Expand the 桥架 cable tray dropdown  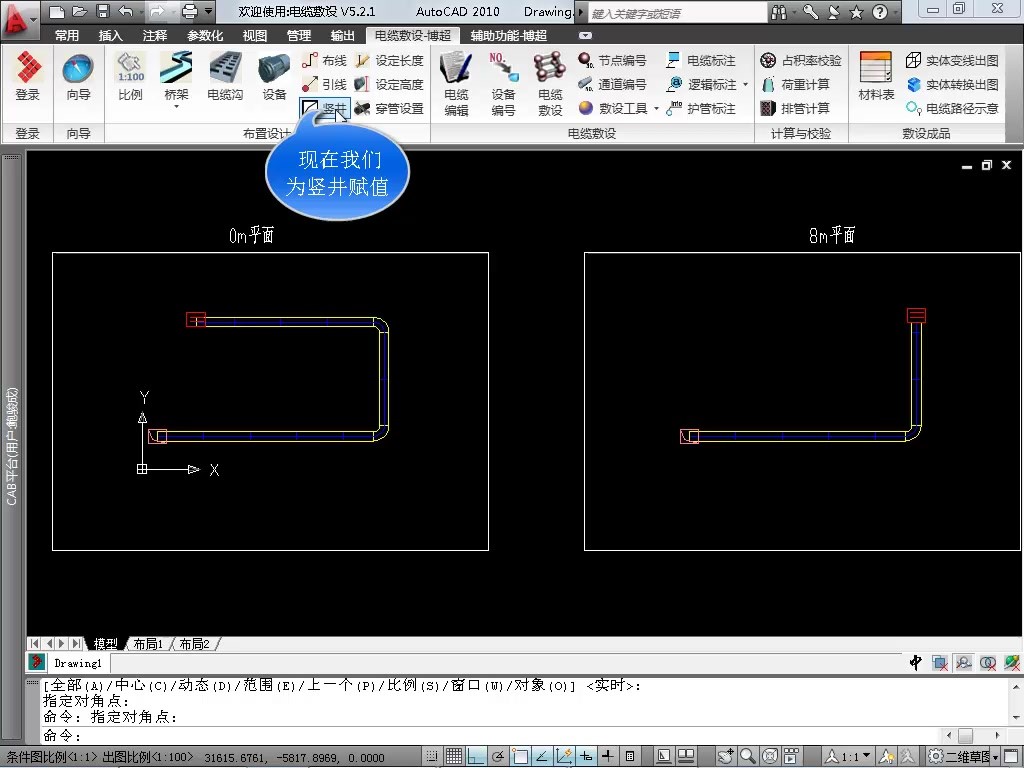coord(176,106)
